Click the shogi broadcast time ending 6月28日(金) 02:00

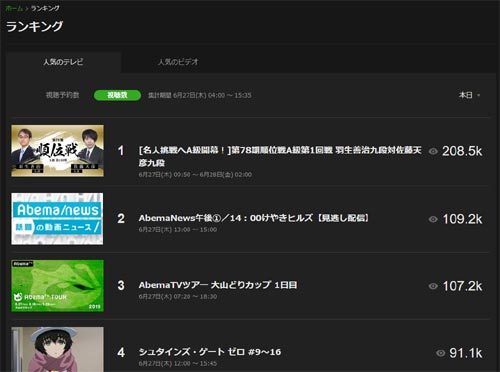pos(195,175)
